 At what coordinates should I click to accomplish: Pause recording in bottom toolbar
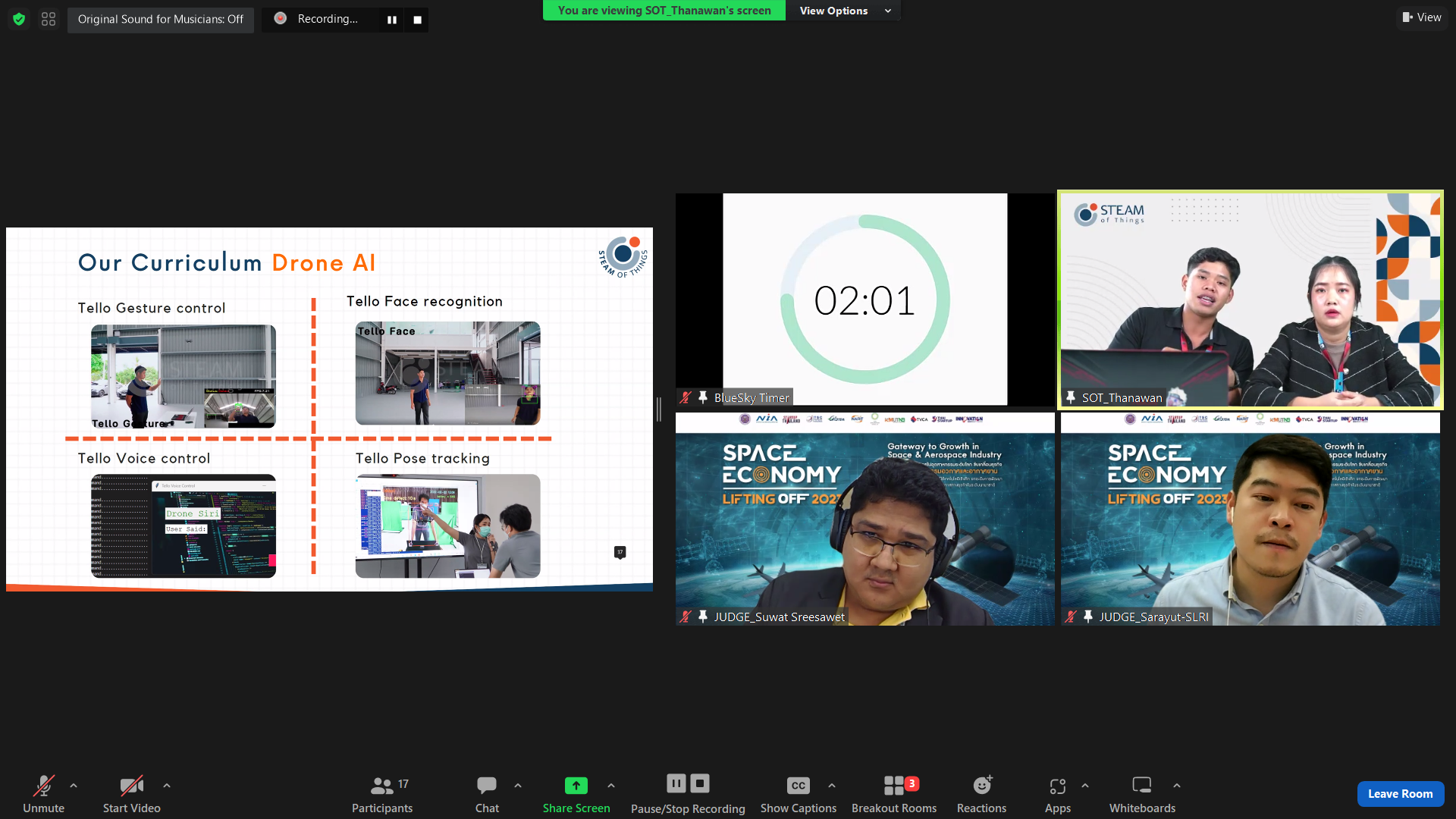click(x=676, y=783)
